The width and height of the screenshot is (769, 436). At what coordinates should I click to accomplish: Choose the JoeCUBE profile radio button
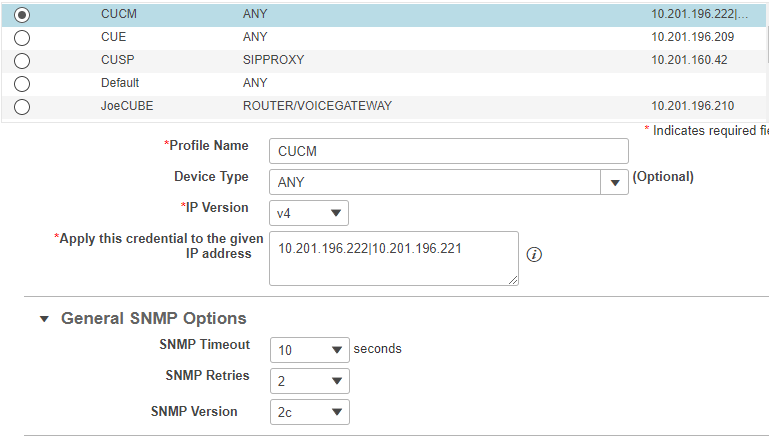(x=22, y=107)
